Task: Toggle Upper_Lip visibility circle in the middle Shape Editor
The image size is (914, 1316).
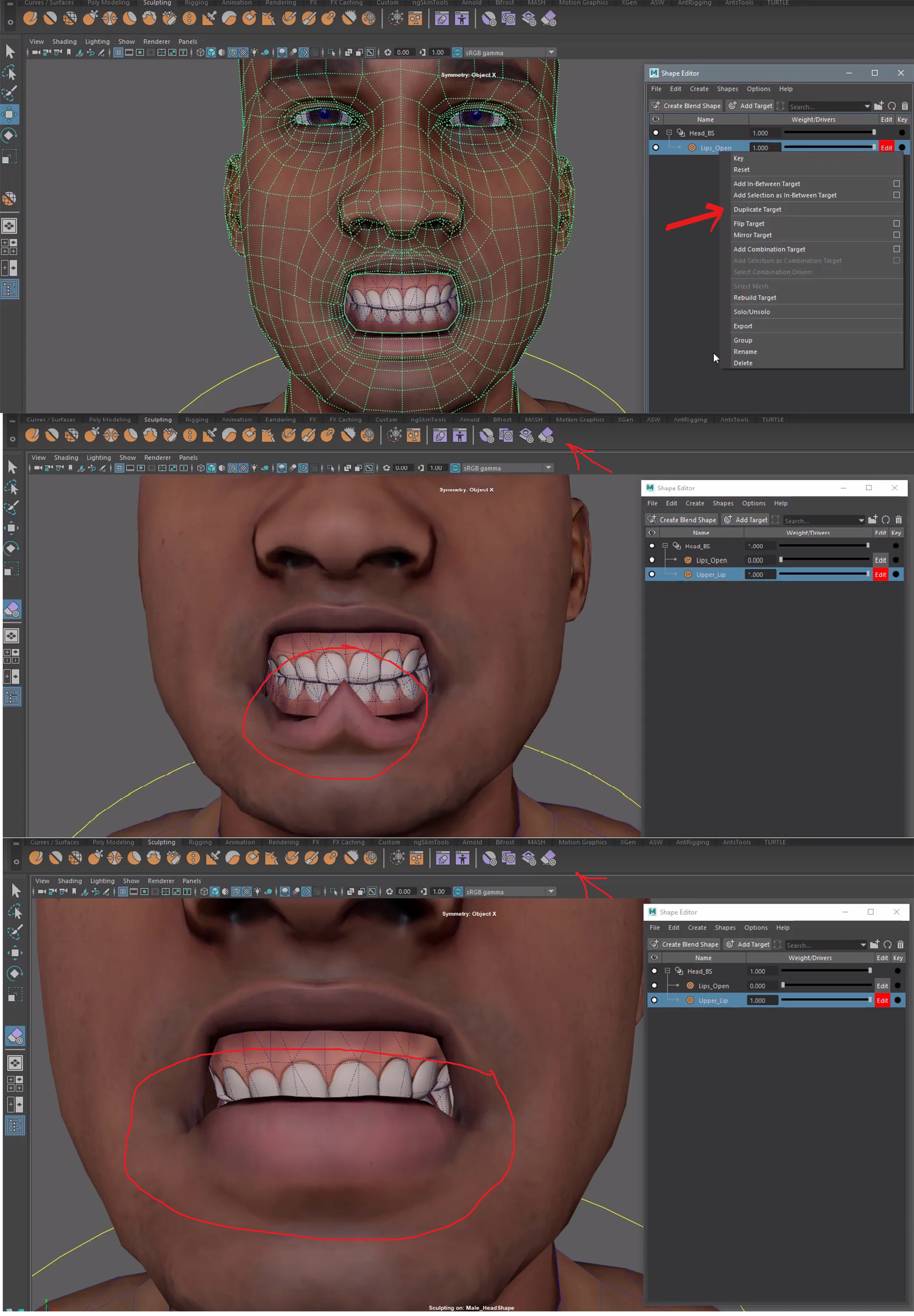Action: click(x=652, y=574)
